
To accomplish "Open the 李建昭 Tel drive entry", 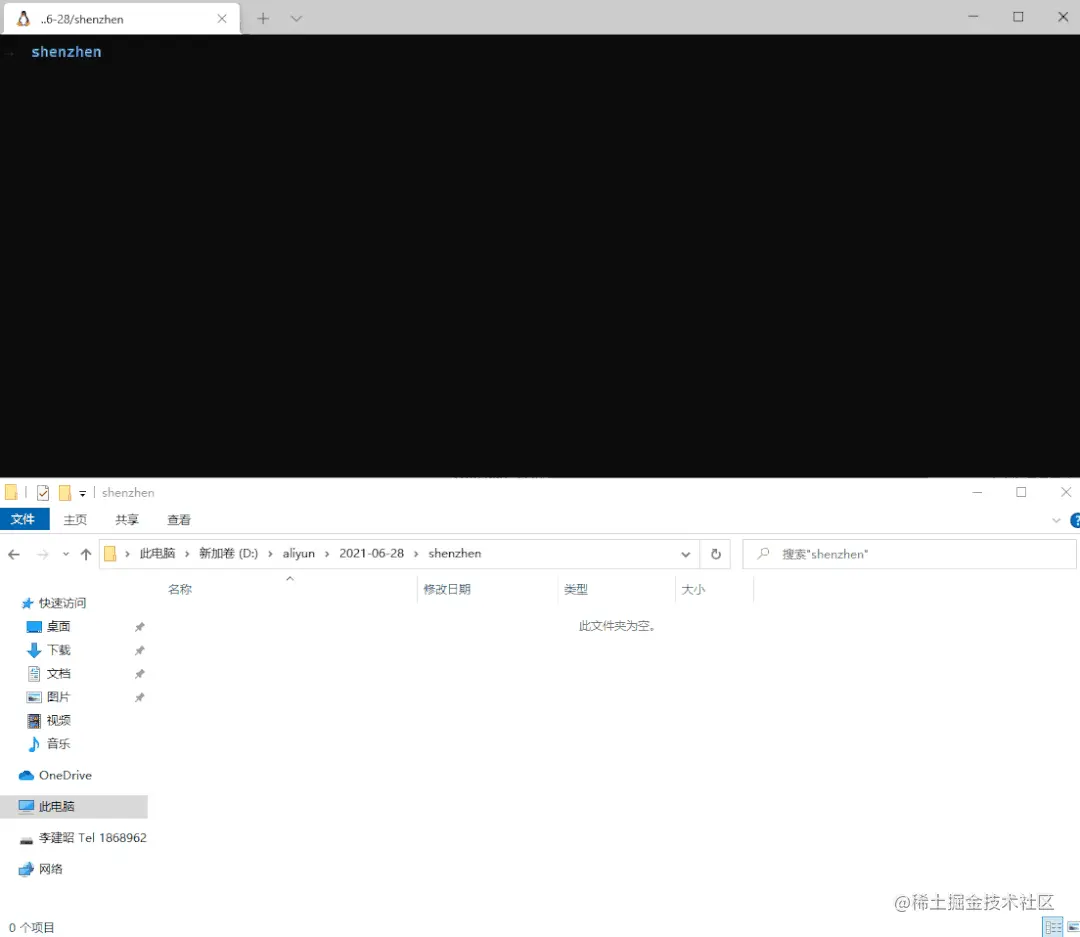I will tap(92, 838).
